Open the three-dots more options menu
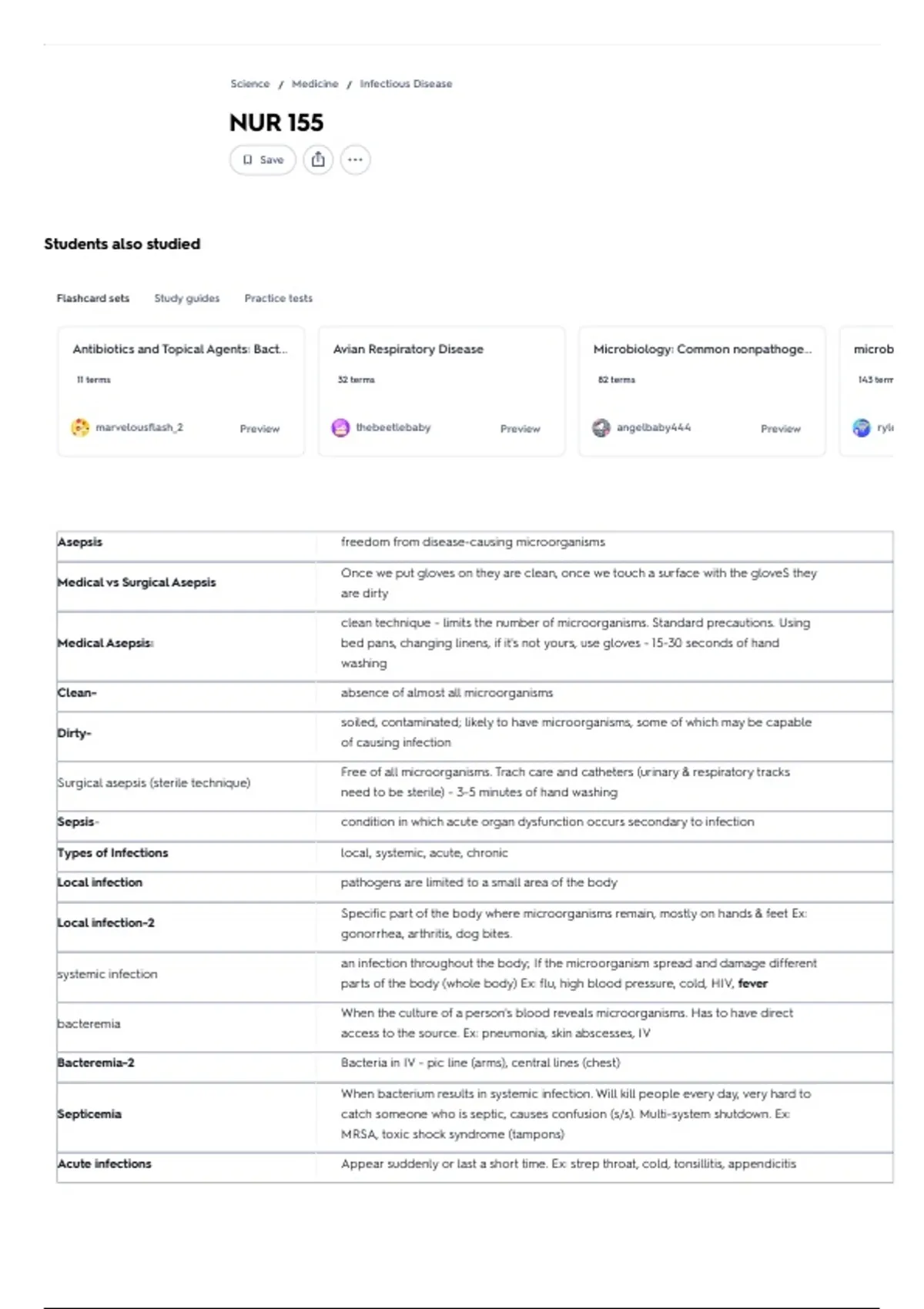924x1309 pixels. tap(355, 160)
